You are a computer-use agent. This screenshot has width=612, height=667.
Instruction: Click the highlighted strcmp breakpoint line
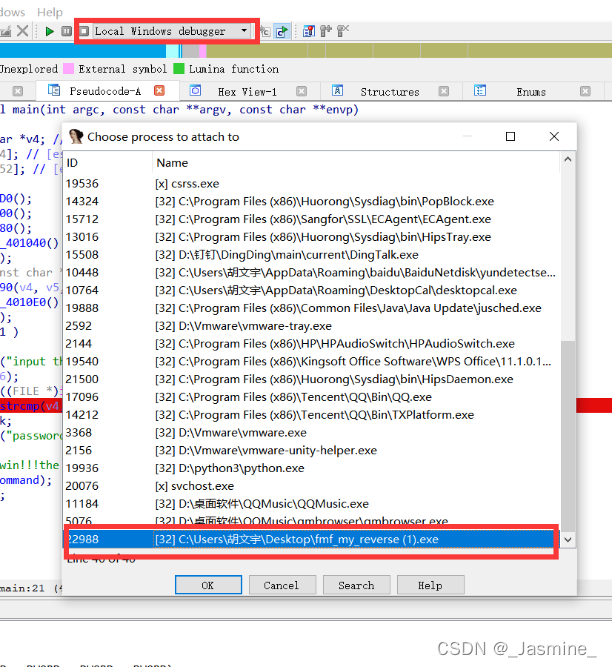[31, 406]
